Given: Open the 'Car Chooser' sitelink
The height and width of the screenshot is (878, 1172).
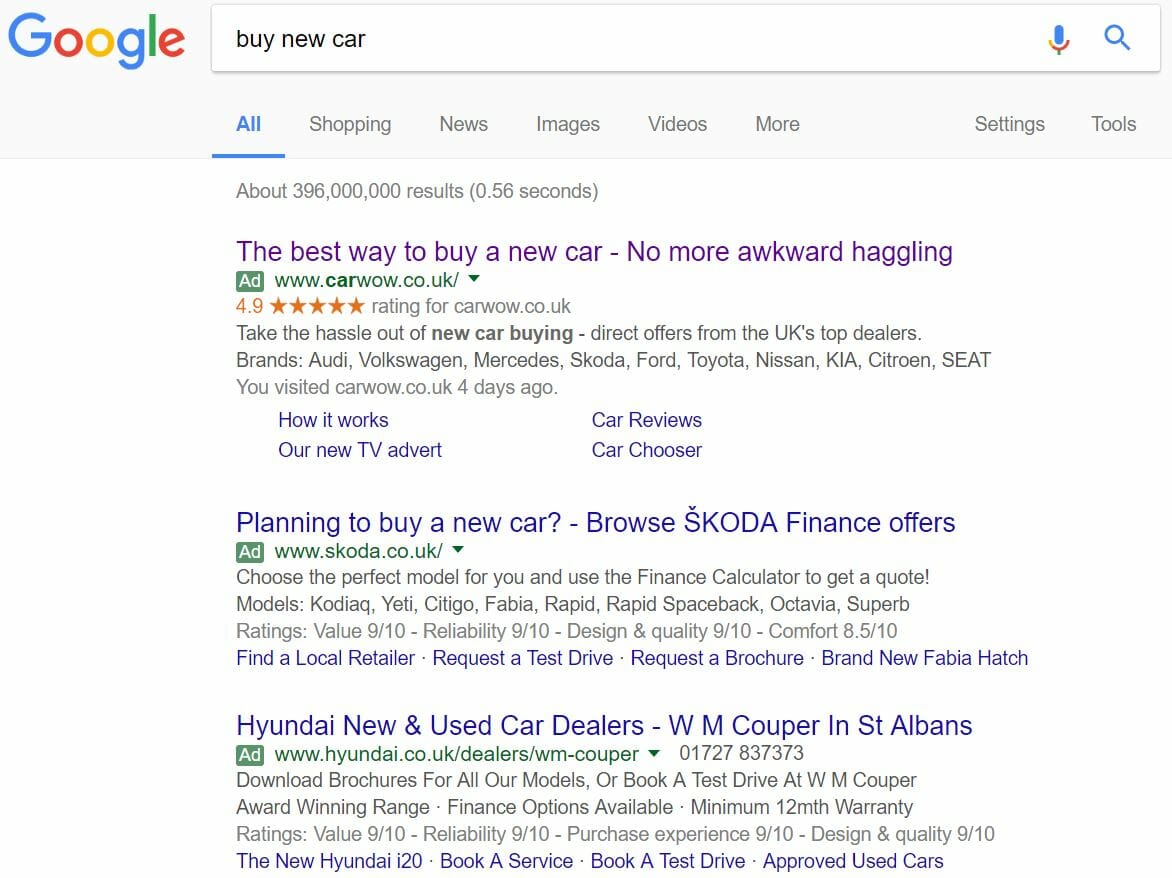Looking at the screenshot, I should [647, 450].
